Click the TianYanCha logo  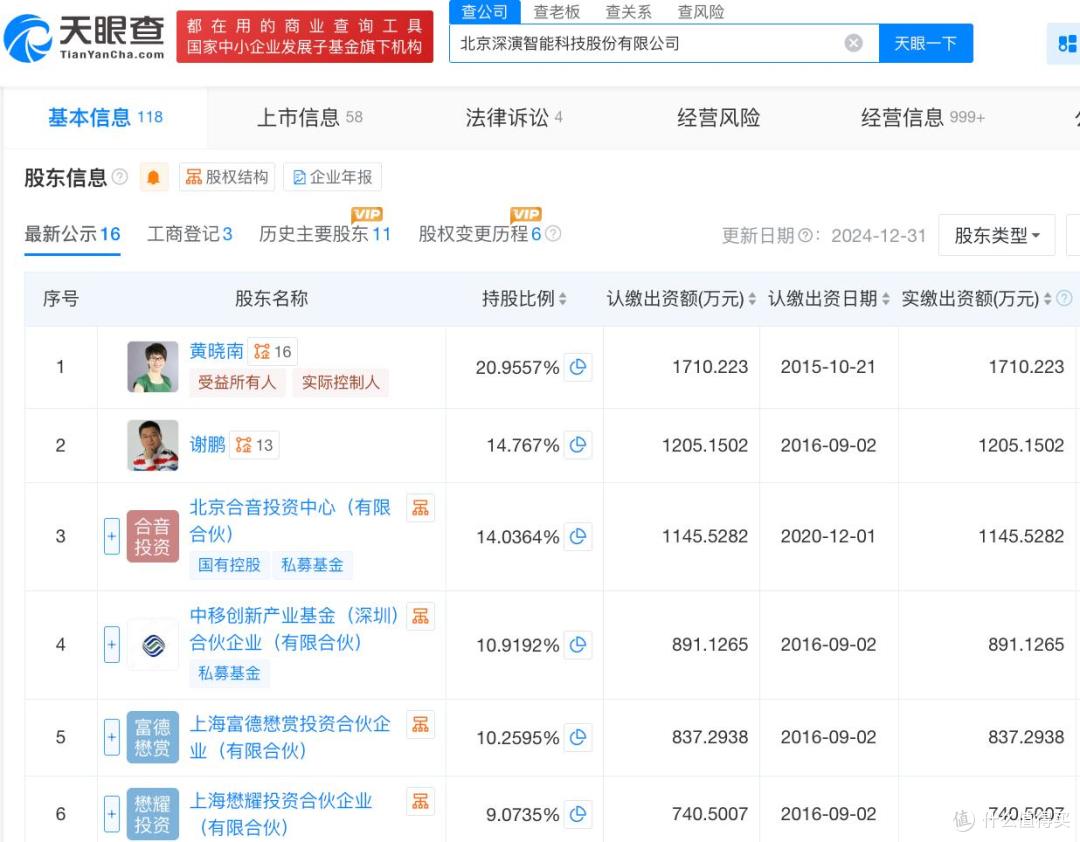(85, 38)
